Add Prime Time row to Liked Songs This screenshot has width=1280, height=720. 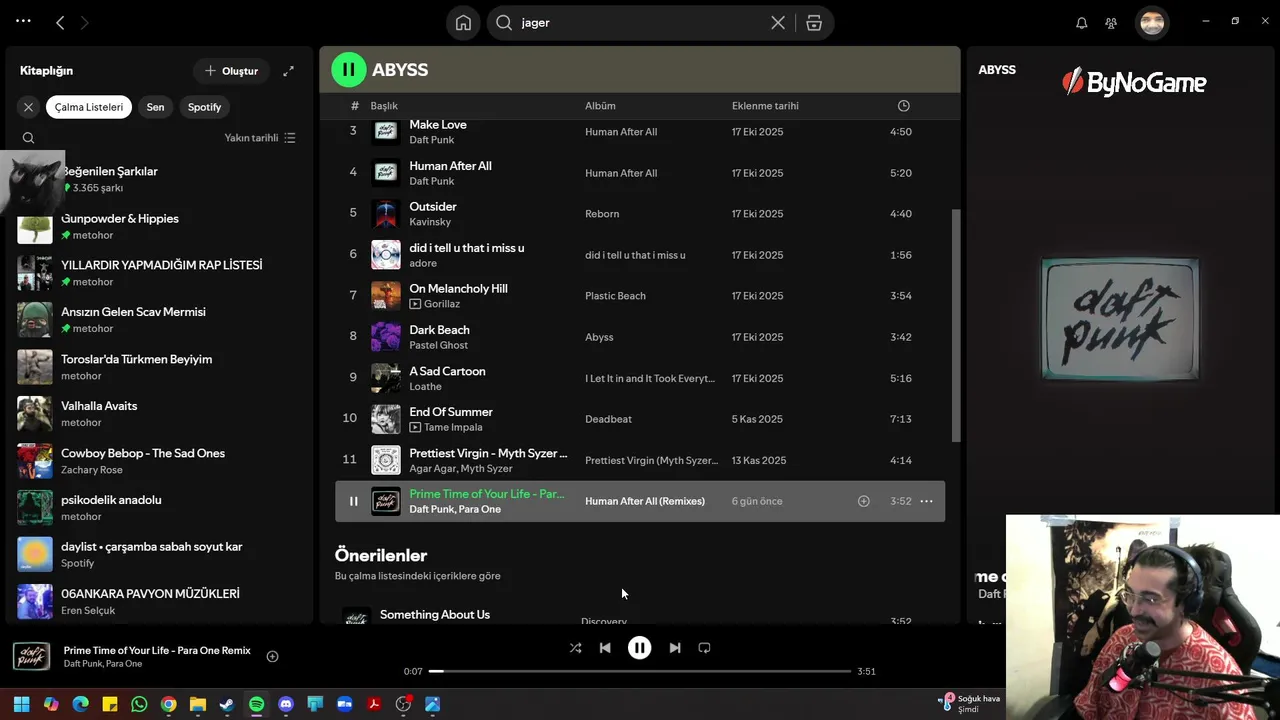point(864,501)
